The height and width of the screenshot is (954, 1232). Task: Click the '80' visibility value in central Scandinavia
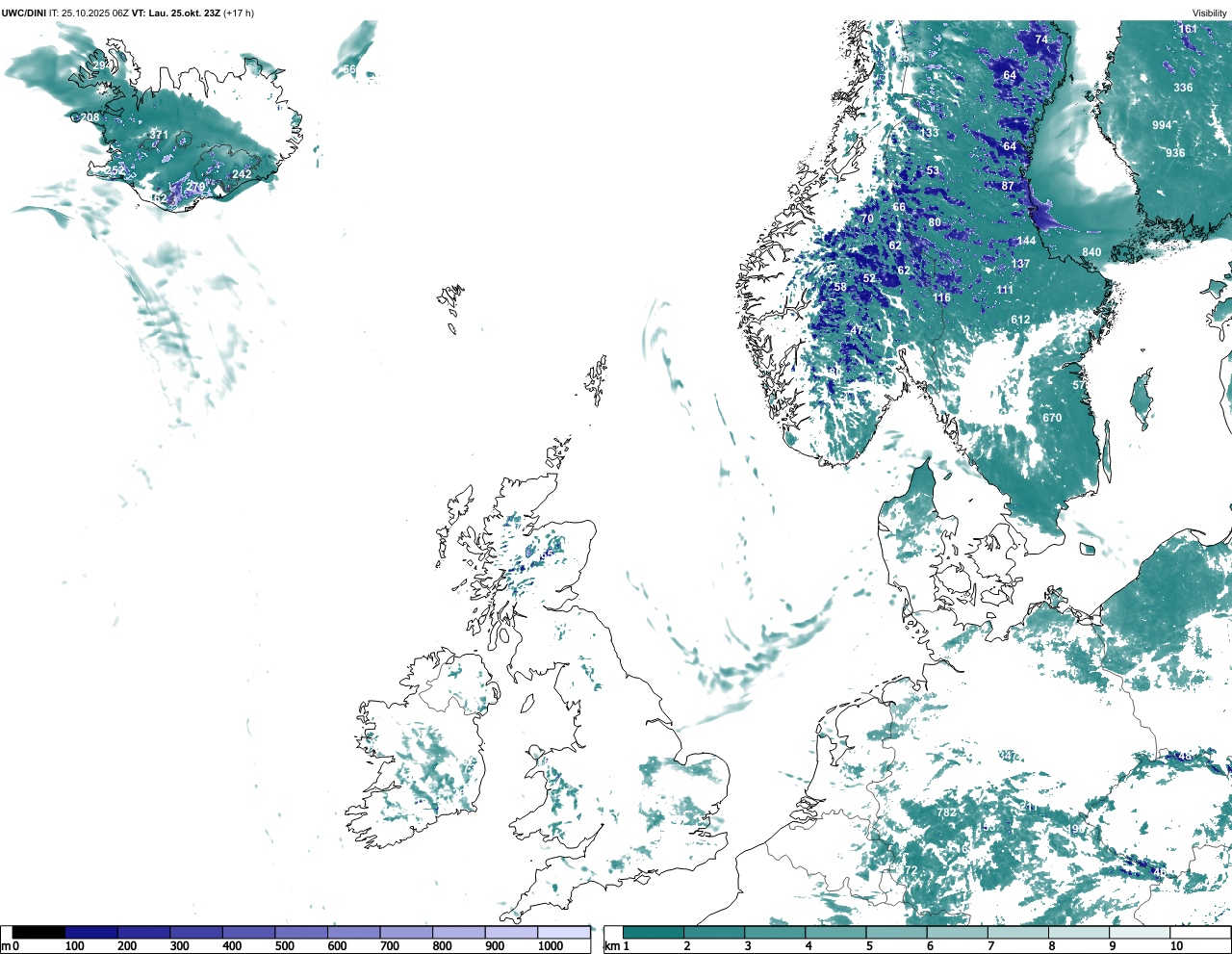[x=935, y=222]
